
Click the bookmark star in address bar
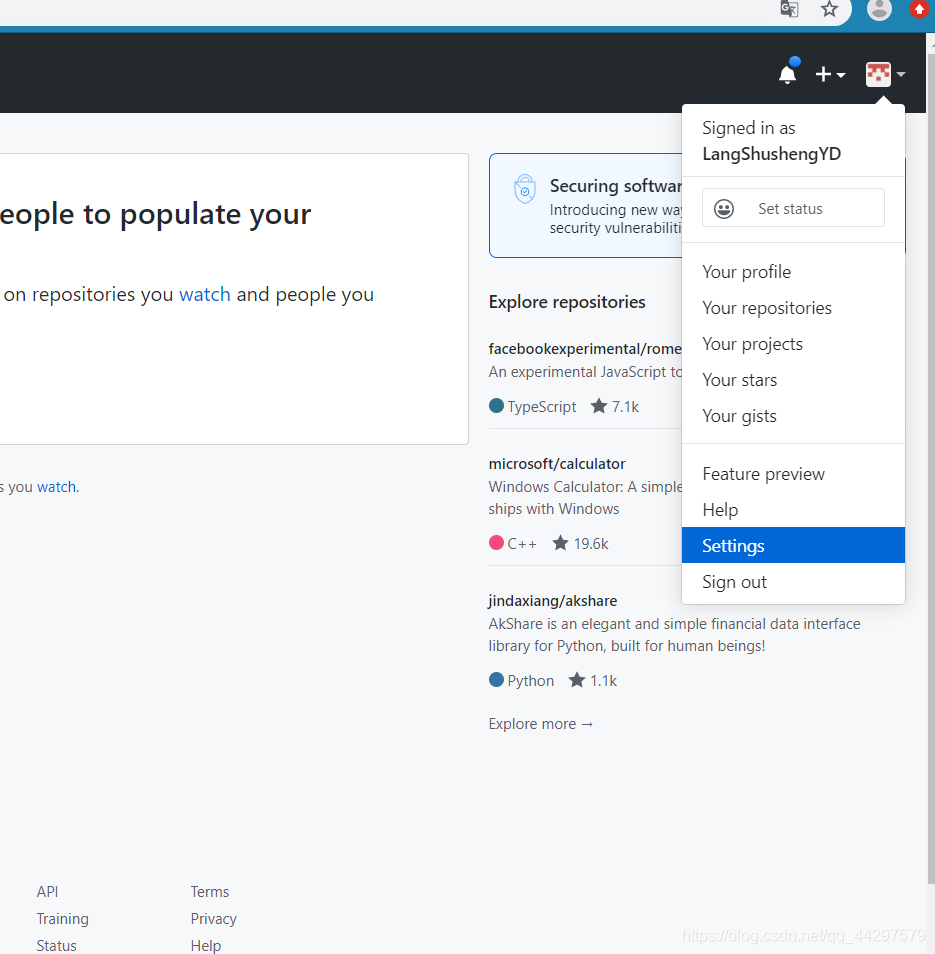(829, 9)
